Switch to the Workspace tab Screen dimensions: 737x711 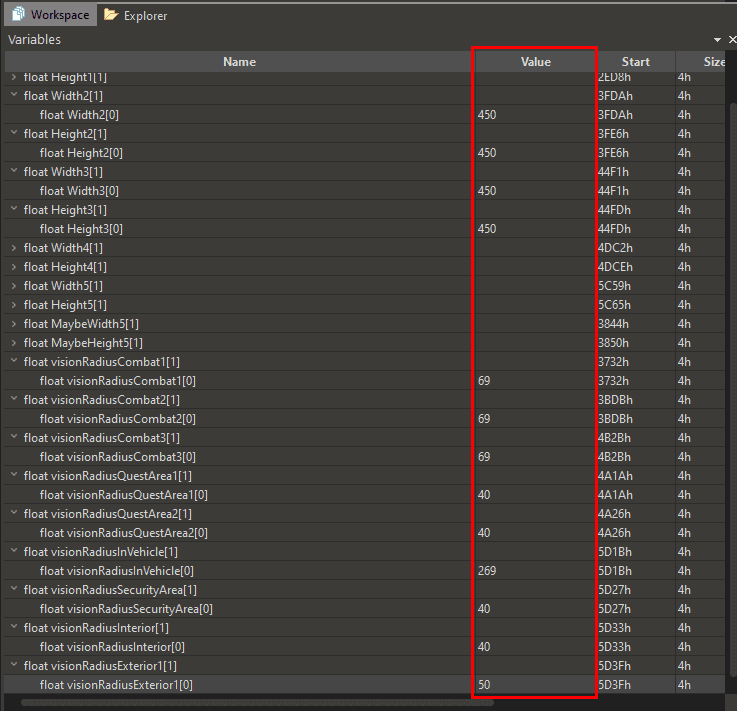51,15
